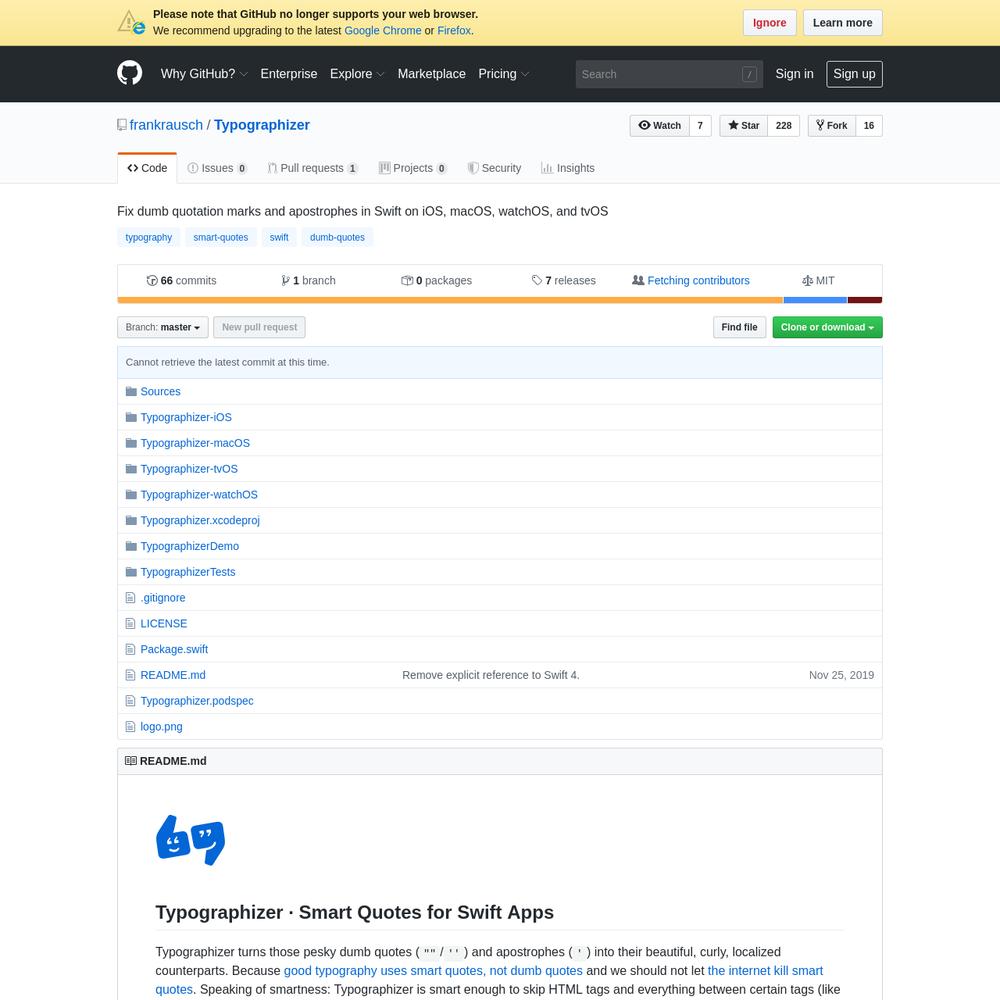Open the frankrausch owner profile link
Viewport: 1000px width, 1000px height.
coord(166,125)
